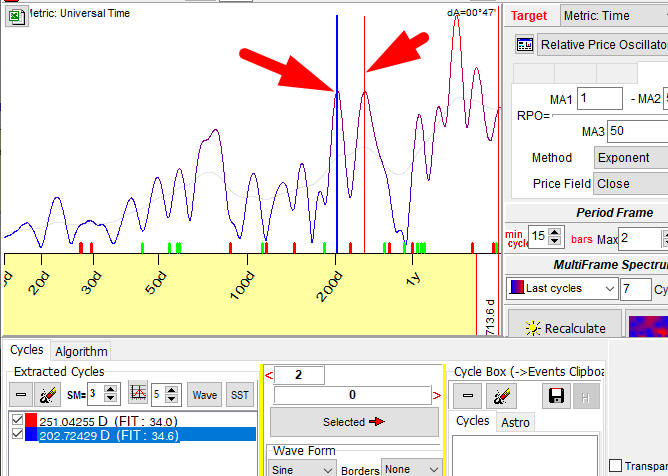The image size is (668, 476).
Task: Open the Last cycles dropdown
Action: coord(561,288)
